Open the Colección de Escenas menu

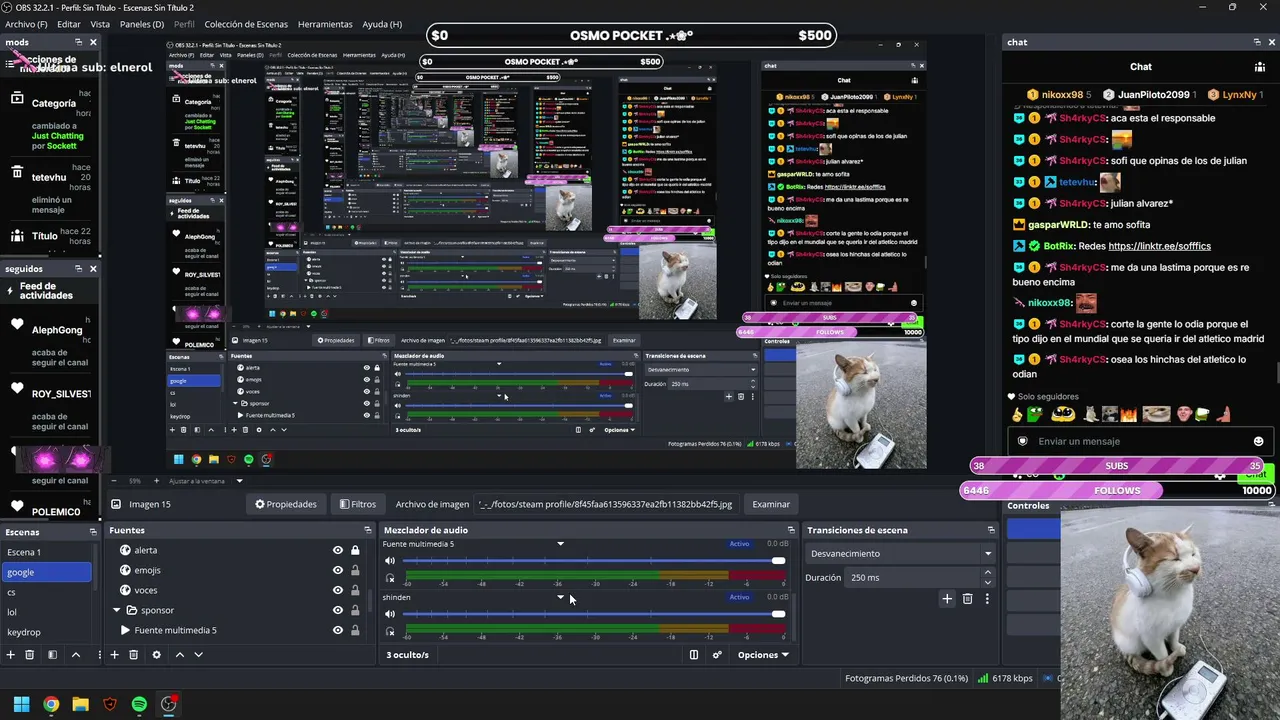coord(245,24)
